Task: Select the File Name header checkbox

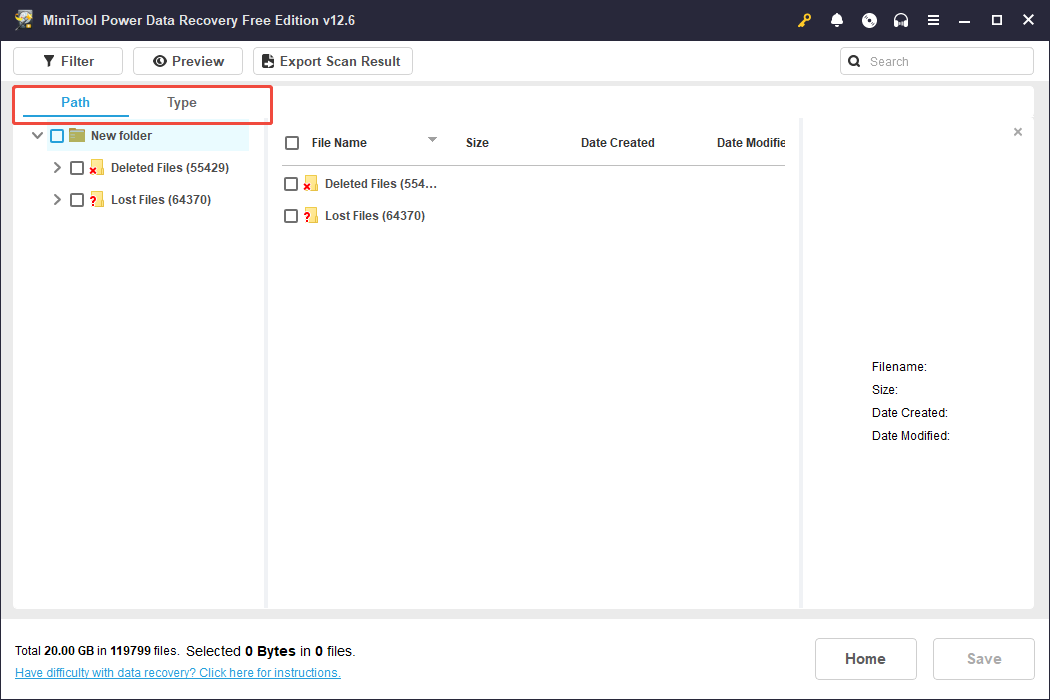Action: pyautogui.click(x=292, y=142)
